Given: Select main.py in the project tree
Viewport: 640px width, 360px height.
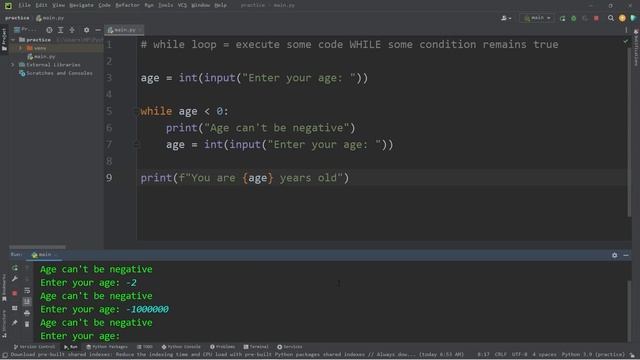Looking at the screenshot, I should [41, 57].
